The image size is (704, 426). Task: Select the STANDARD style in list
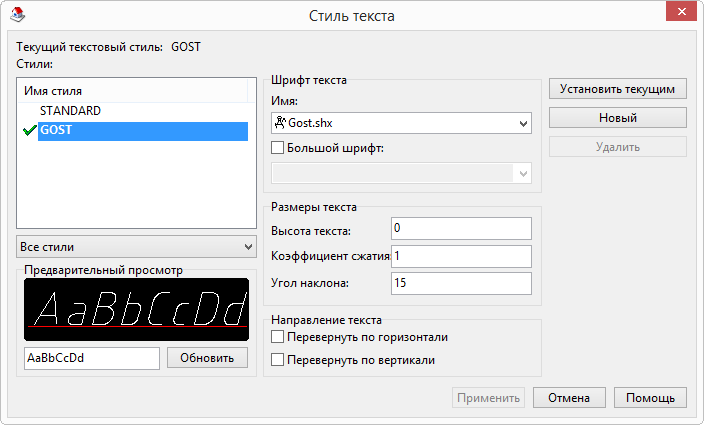[70, 111]
